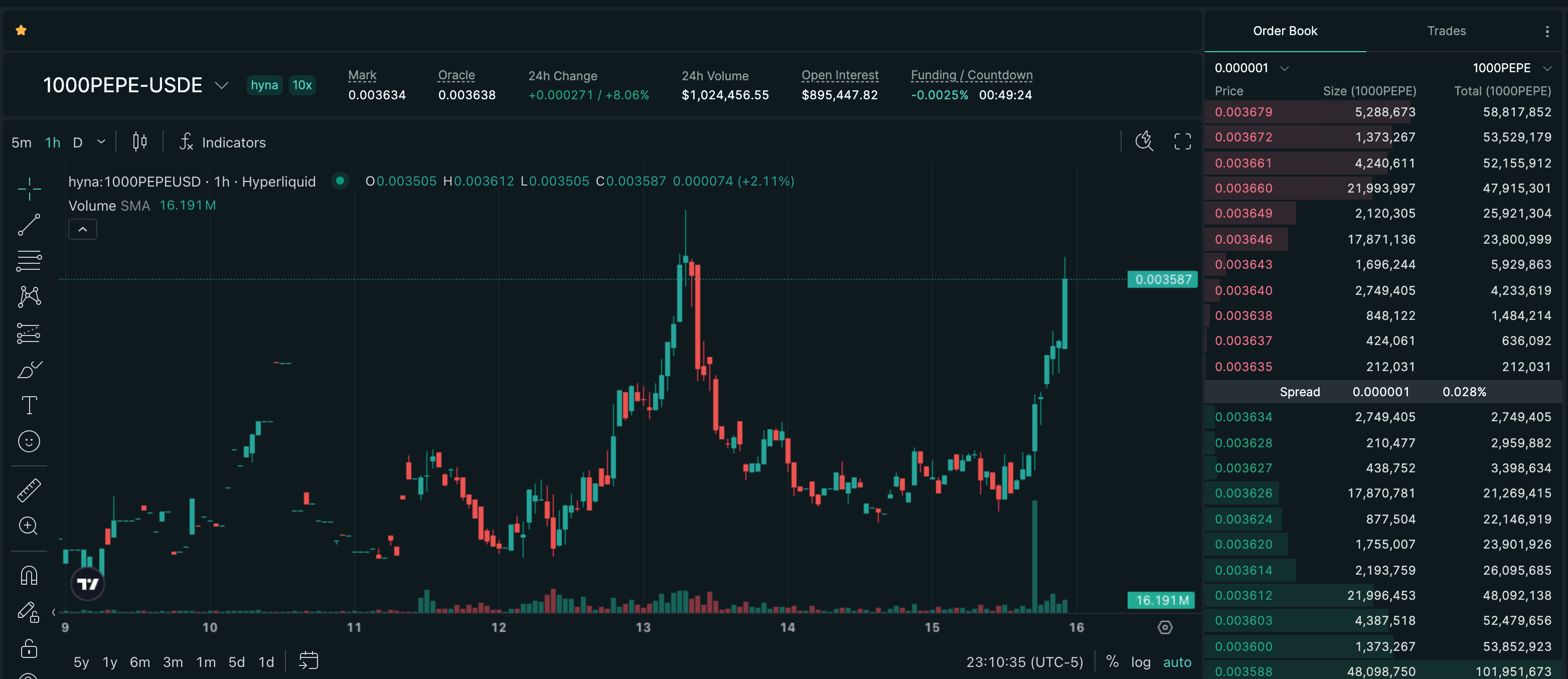
Task: Set chart range to 5d
Action: coord(236,662)
